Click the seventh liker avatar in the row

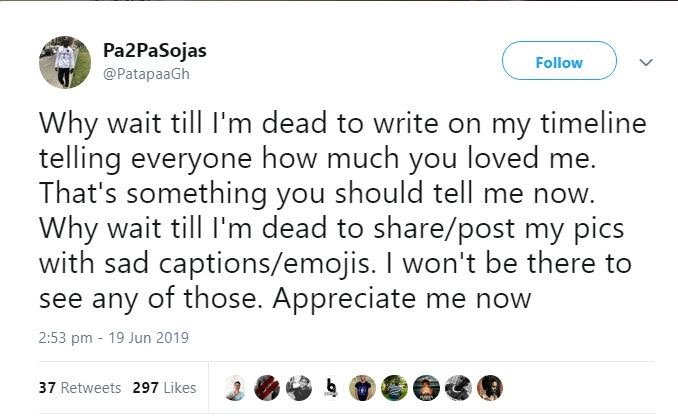pos(427,388)
